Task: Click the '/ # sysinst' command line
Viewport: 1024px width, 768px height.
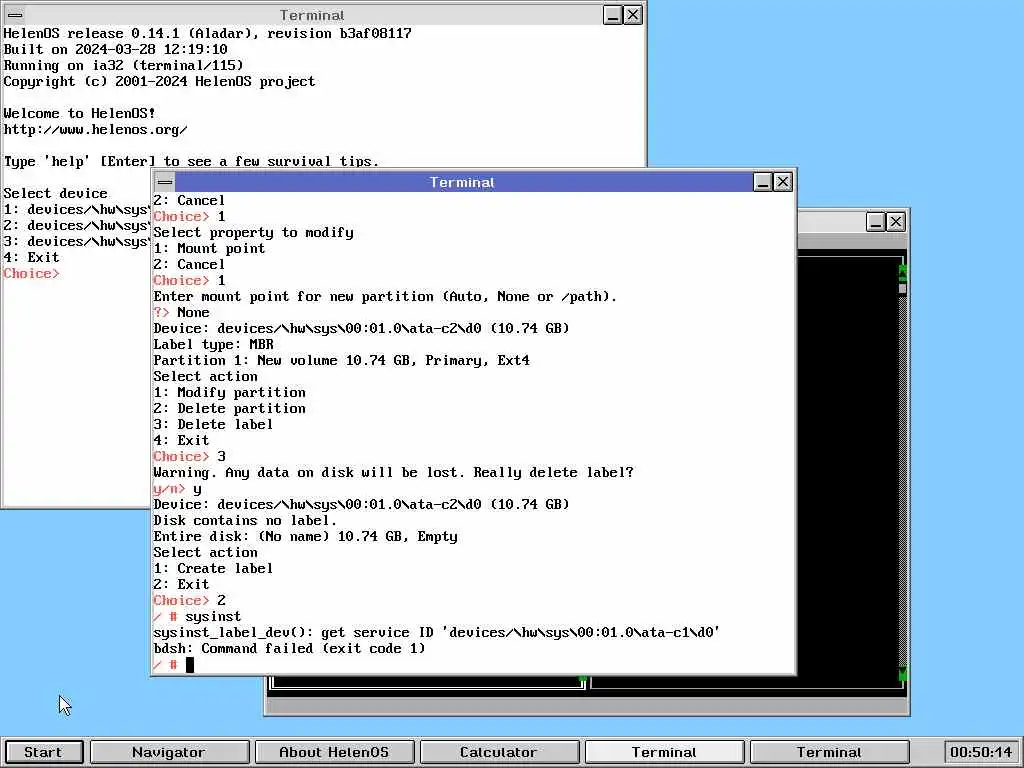Action: [197, 616]
